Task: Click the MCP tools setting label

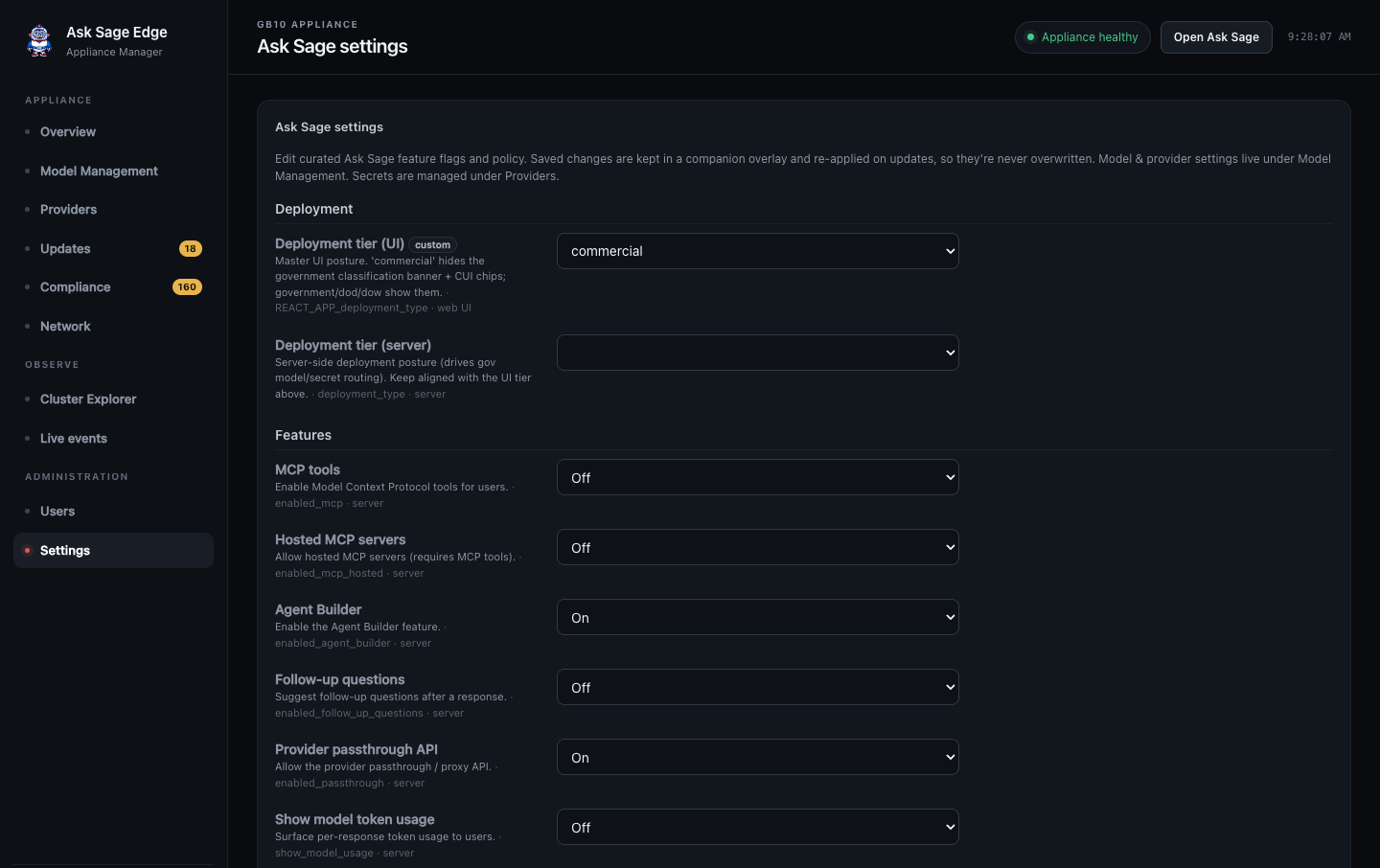Action: tap(308, 469)
